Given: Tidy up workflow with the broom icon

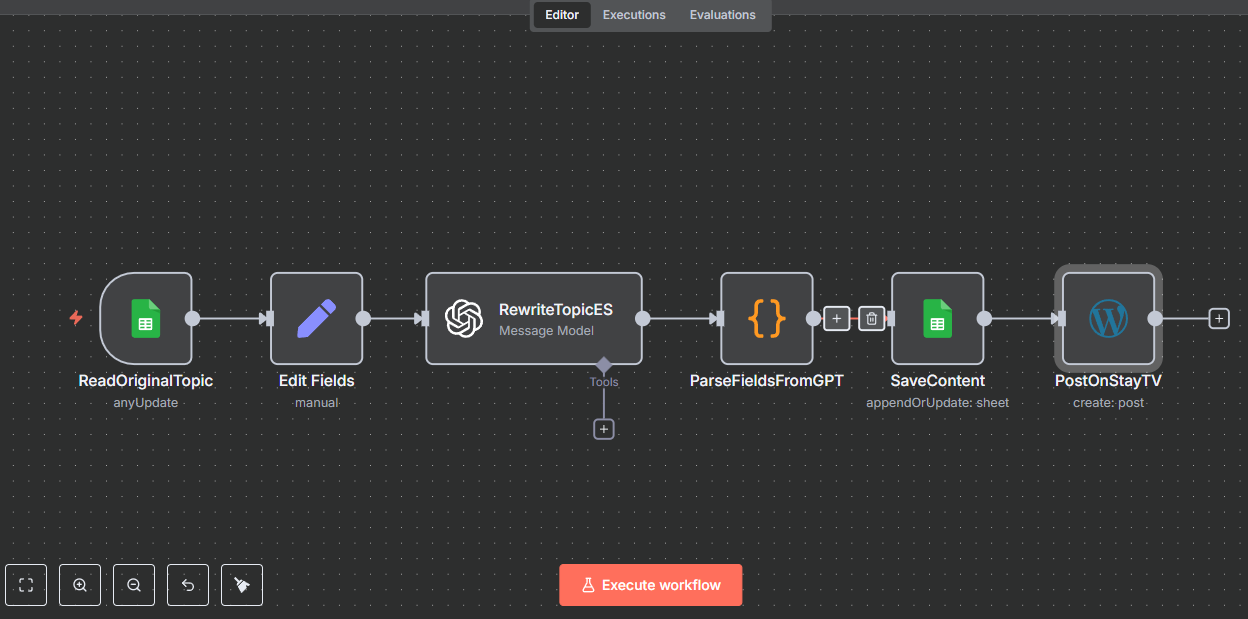Looking at the screenshot, I should [x=242, y=585].
